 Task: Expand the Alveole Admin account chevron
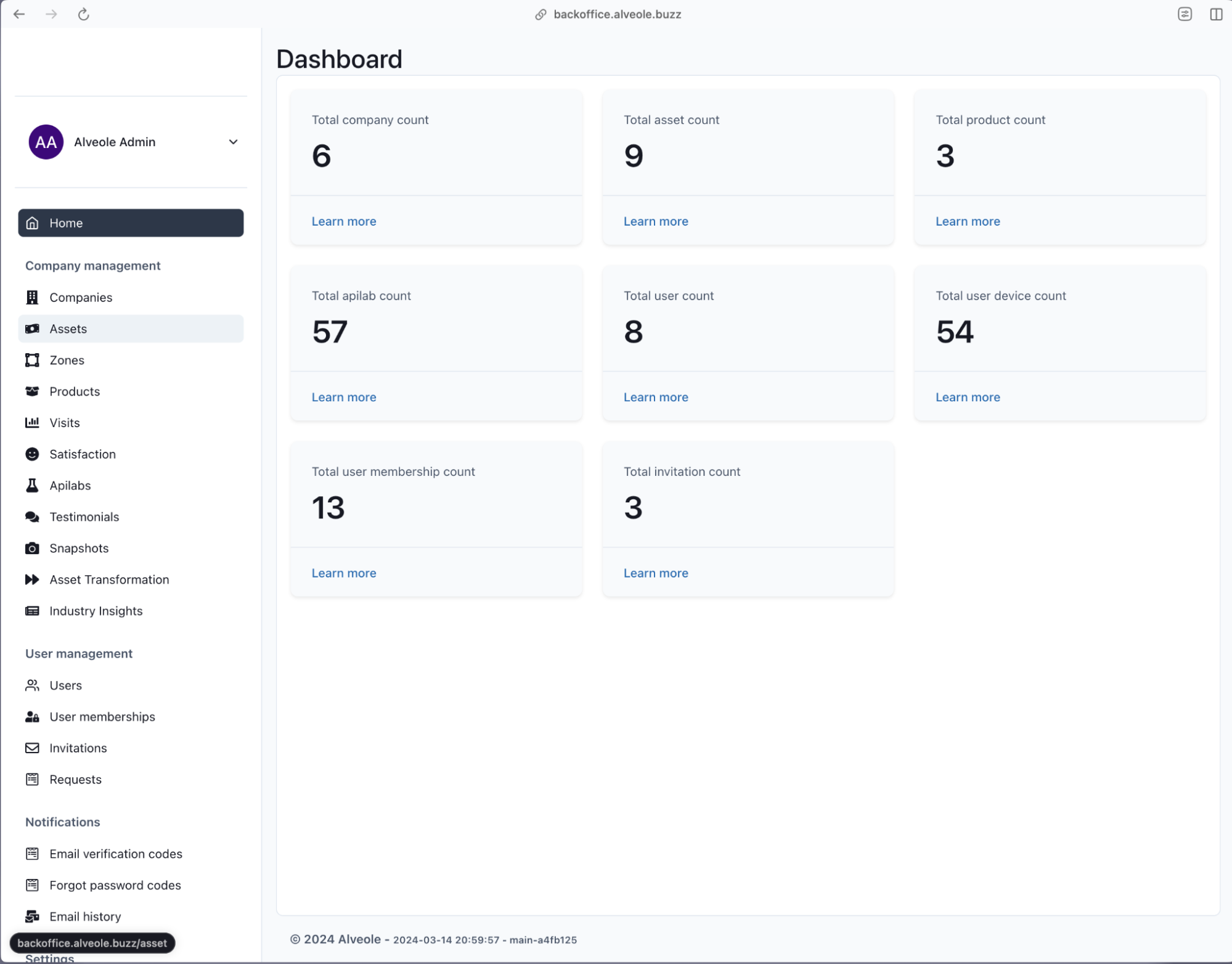tap(233, 142)
